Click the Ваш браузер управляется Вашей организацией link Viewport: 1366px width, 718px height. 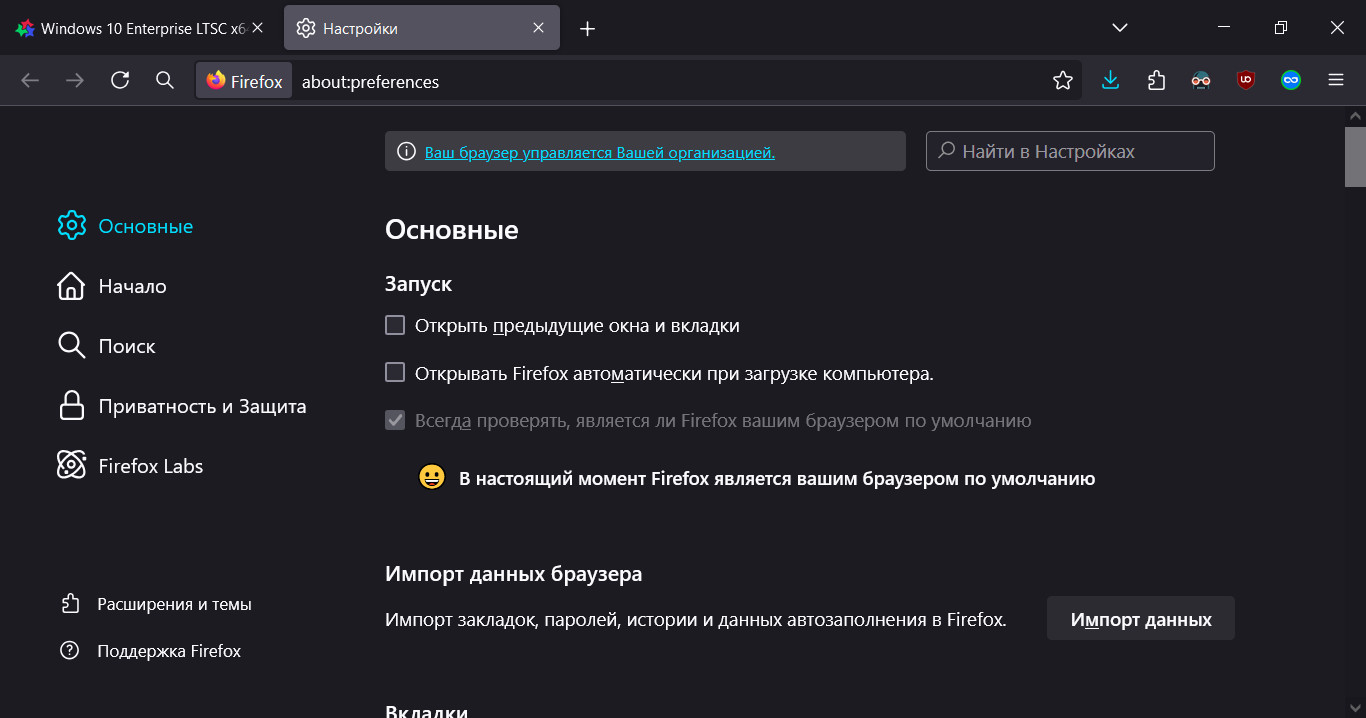tap(600, 152)
